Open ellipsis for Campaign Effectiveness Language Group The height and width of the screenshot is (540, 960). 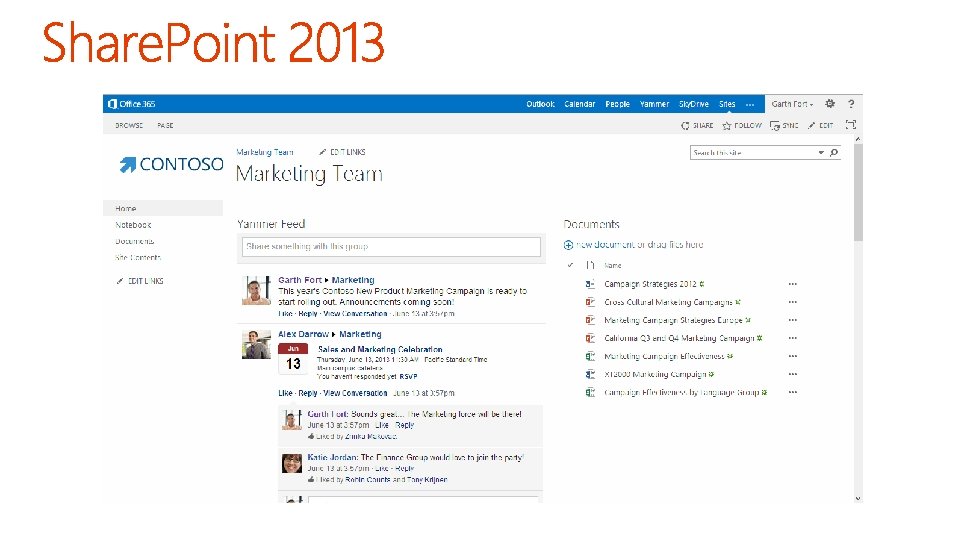click(x=793, y=392)
